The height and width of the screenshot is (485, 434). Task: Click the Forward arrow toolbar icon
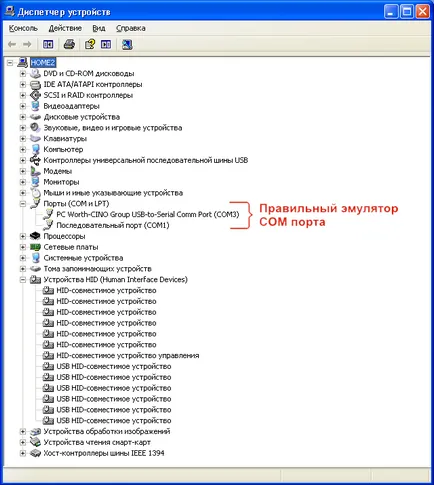pos(27,44)
